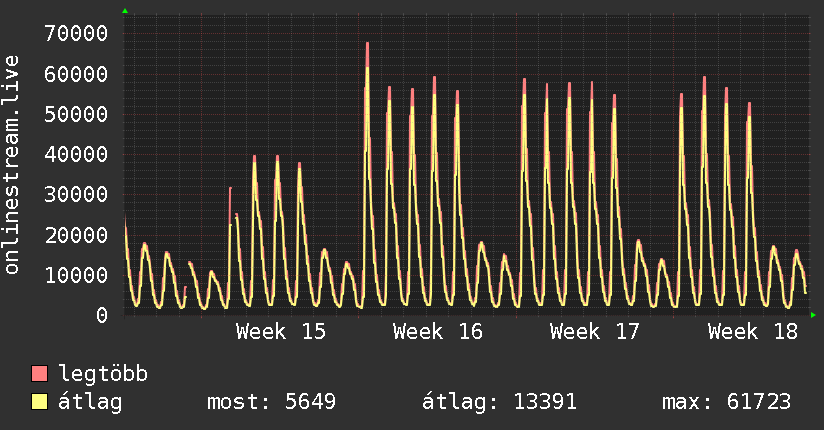Click the 10000 y-axis value

click(76, 275)
